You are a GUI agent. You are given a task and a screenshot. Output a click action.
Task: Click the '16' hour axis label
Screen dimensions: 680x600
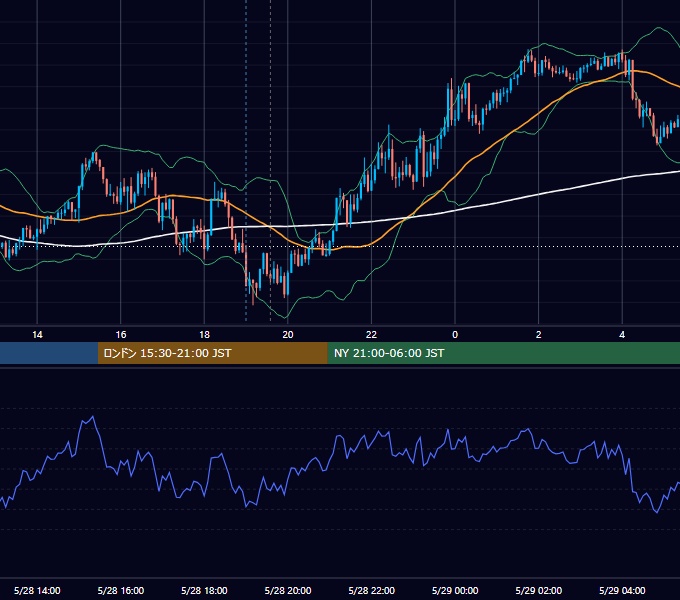pyautogui.click(x=121, y=335)
